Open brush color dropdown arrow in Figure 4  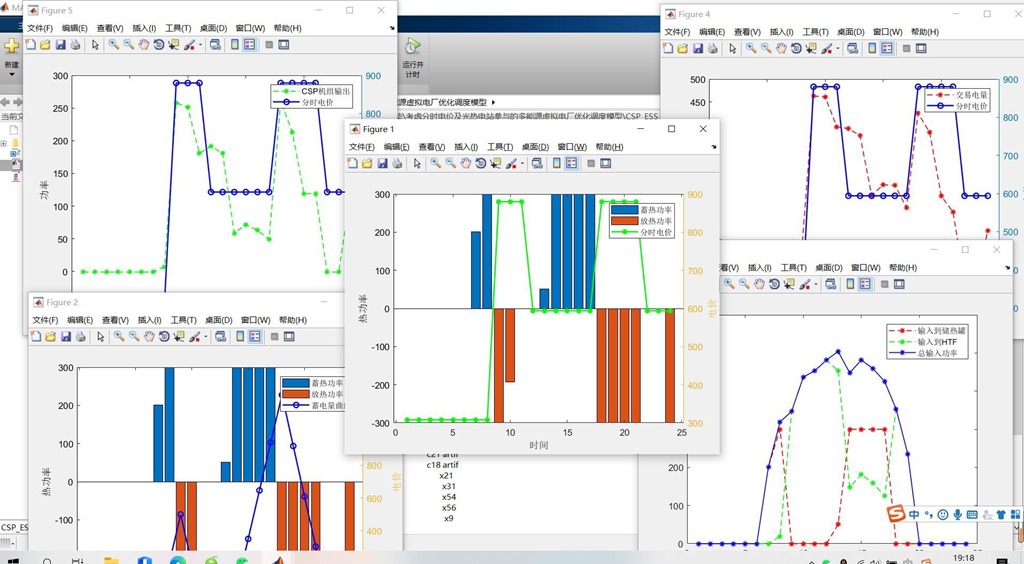tap(837, 49)
